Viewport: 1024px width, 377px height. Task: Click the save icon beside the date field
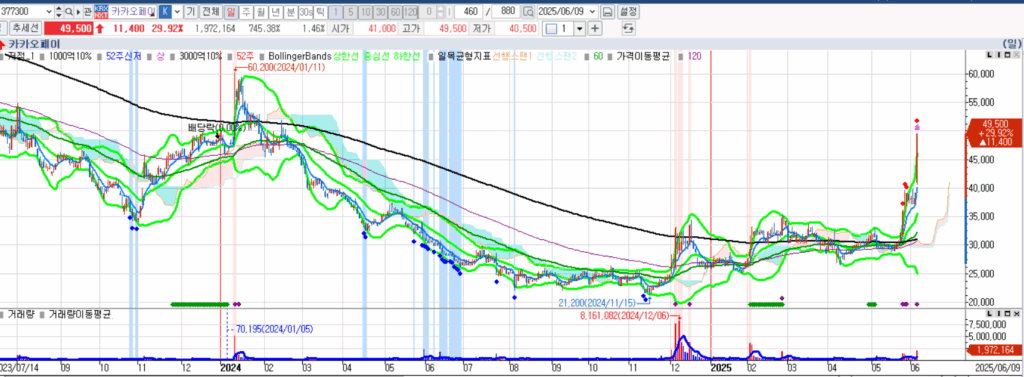(x=607, y=12)
